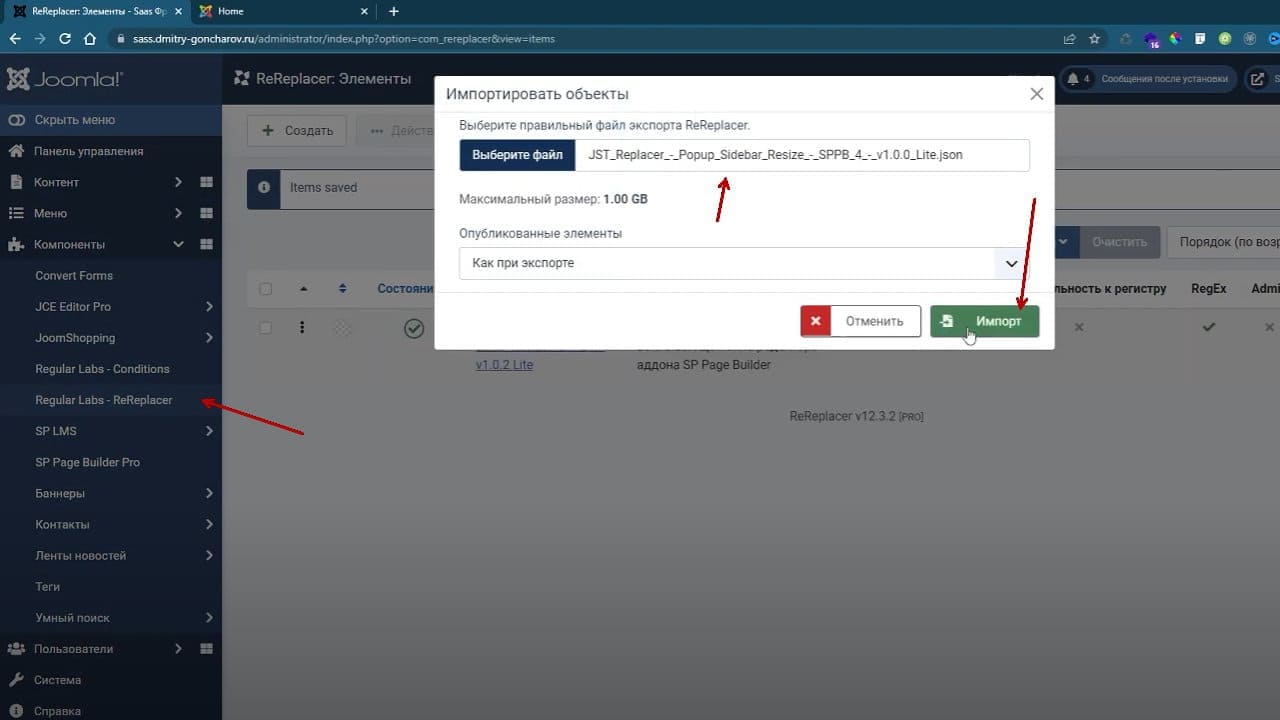Open Система sidebar item
Image resolution: width=1280 pixels, height=720 pixels.
pyautogui.click(x=57, y=680)
